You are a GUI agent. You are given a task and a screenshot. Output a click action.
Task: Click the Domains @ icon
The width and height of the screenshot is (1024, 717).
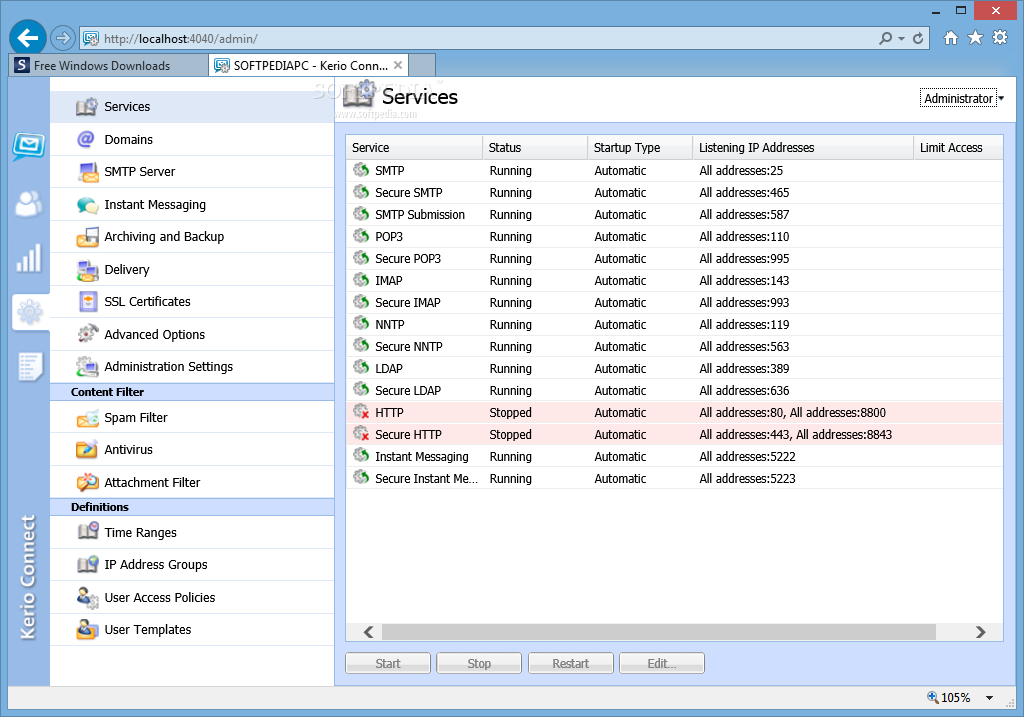coord(86,139)
